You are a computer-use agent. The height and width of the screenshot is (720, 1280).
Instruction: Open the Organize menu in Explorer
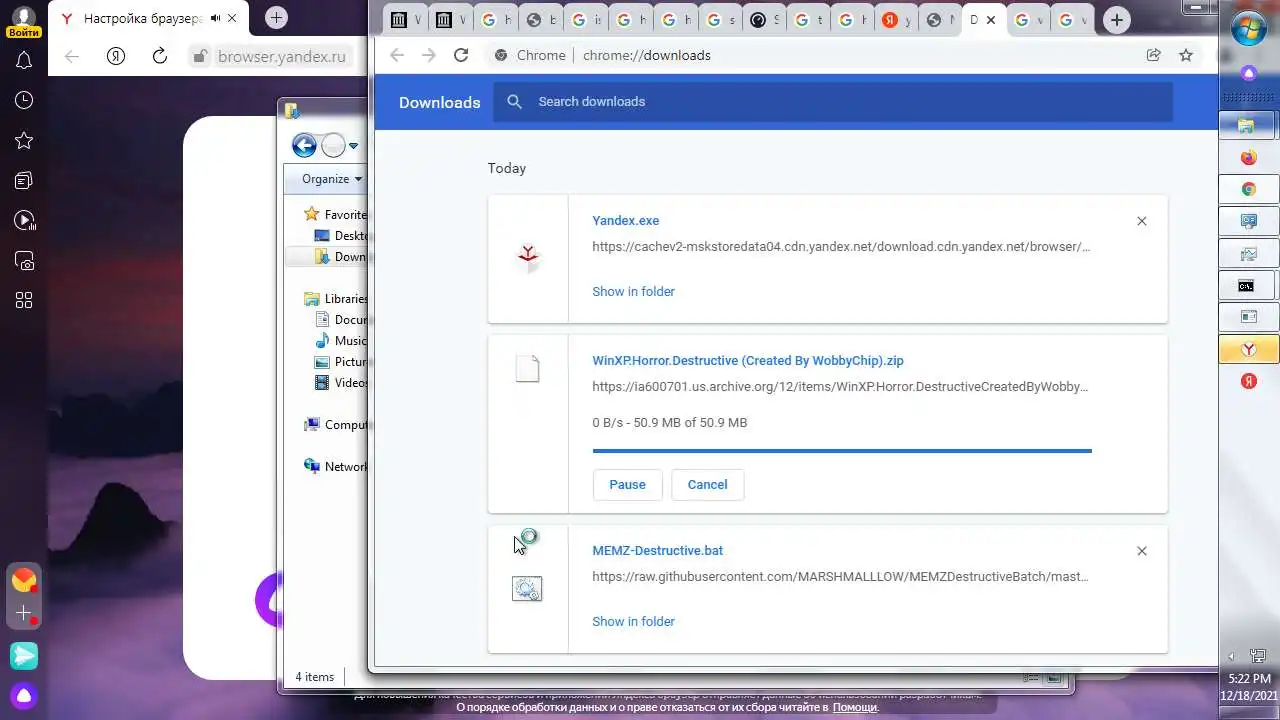(332, 179)
